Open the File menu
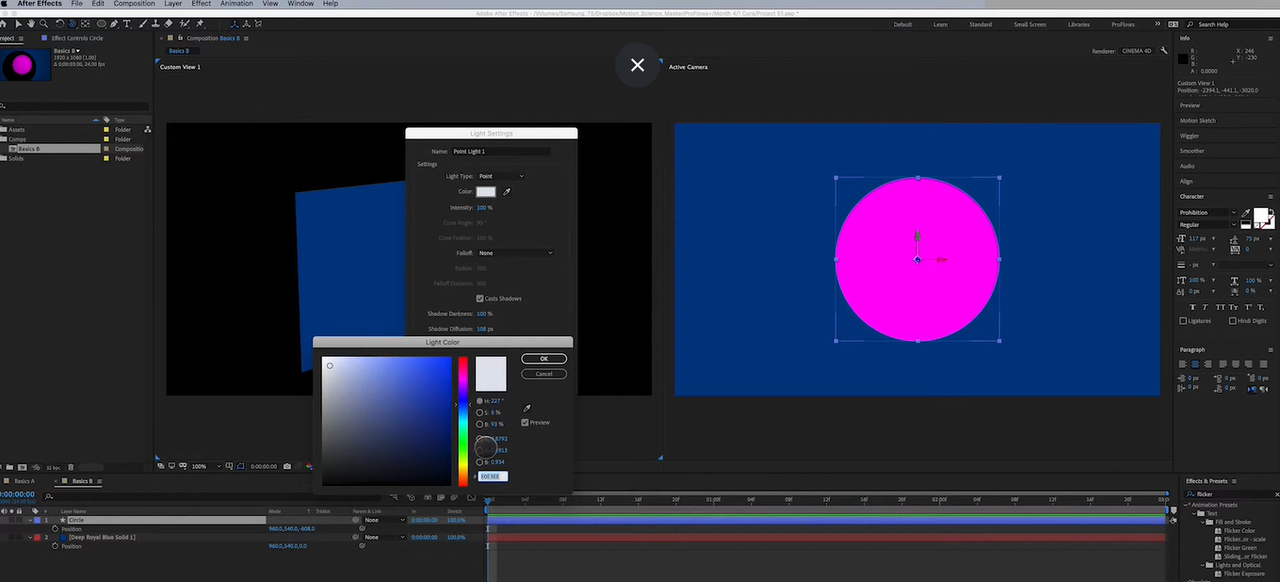The width and height of the screenshot is (1280, 582). pos(77,4)
